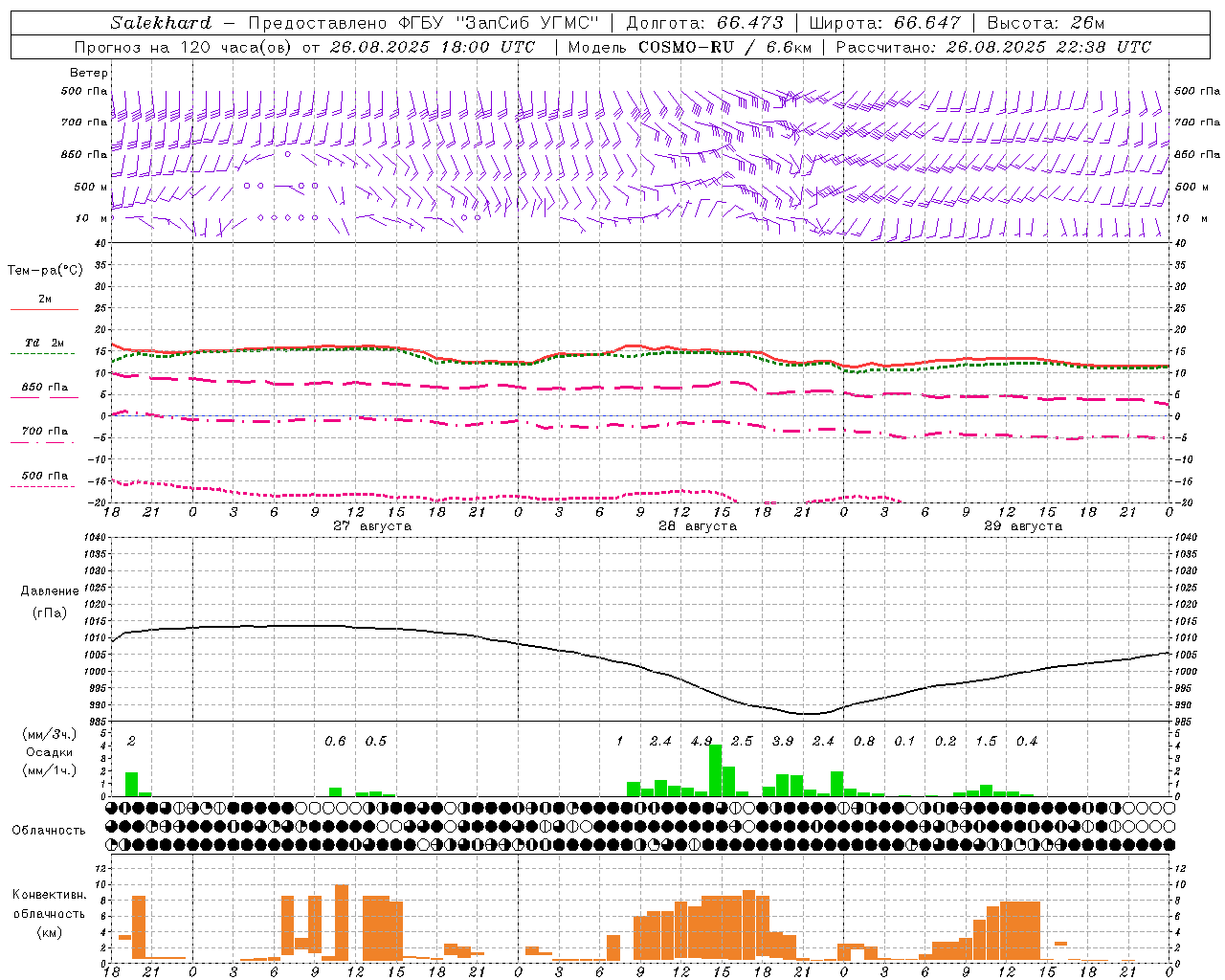Click the Облачность section label
The image size is (1225, 980).
(x=49, y=830)
